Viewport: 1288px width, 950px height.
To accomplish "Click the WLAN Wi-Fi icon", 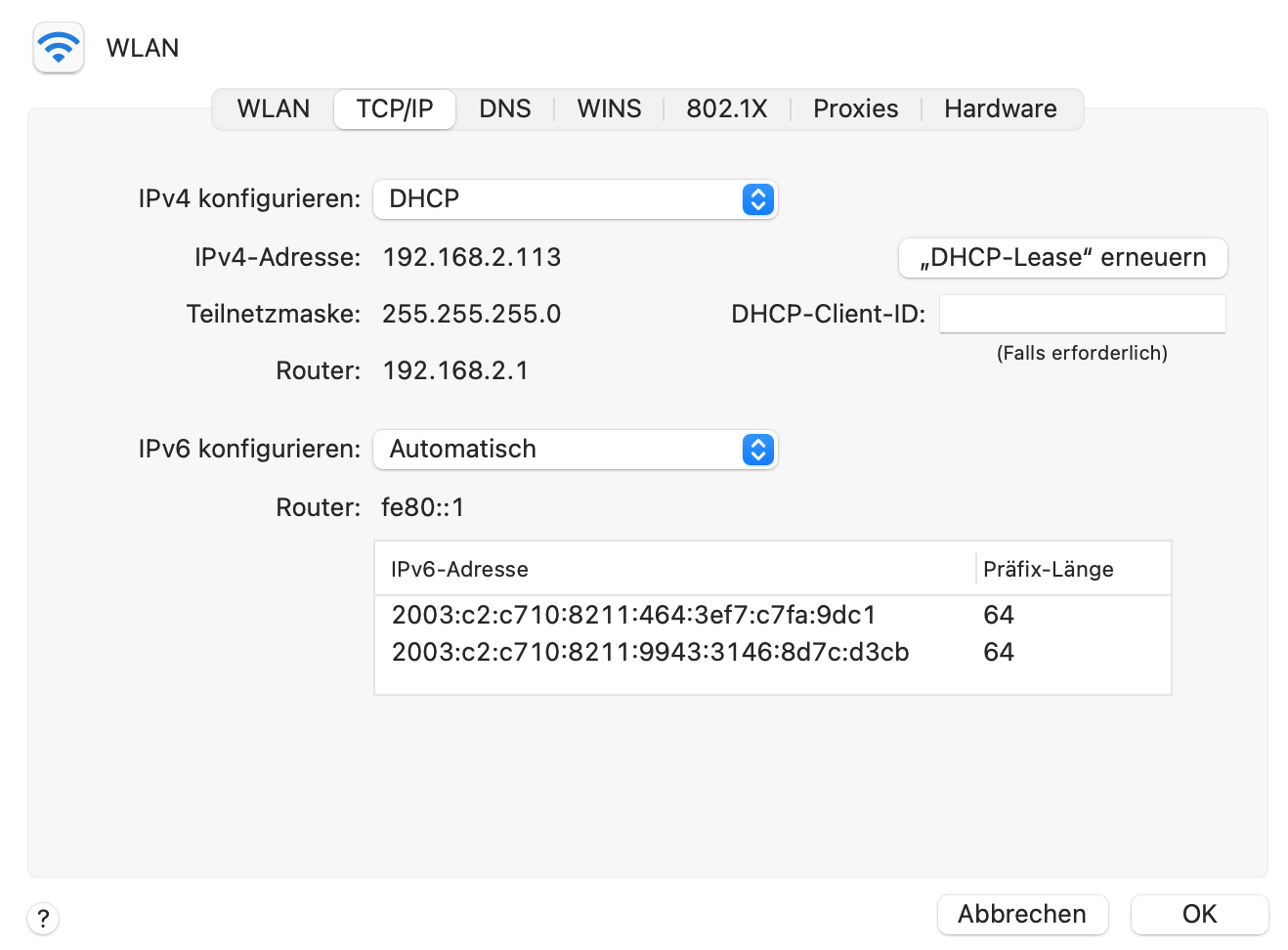I will [59, 48].
